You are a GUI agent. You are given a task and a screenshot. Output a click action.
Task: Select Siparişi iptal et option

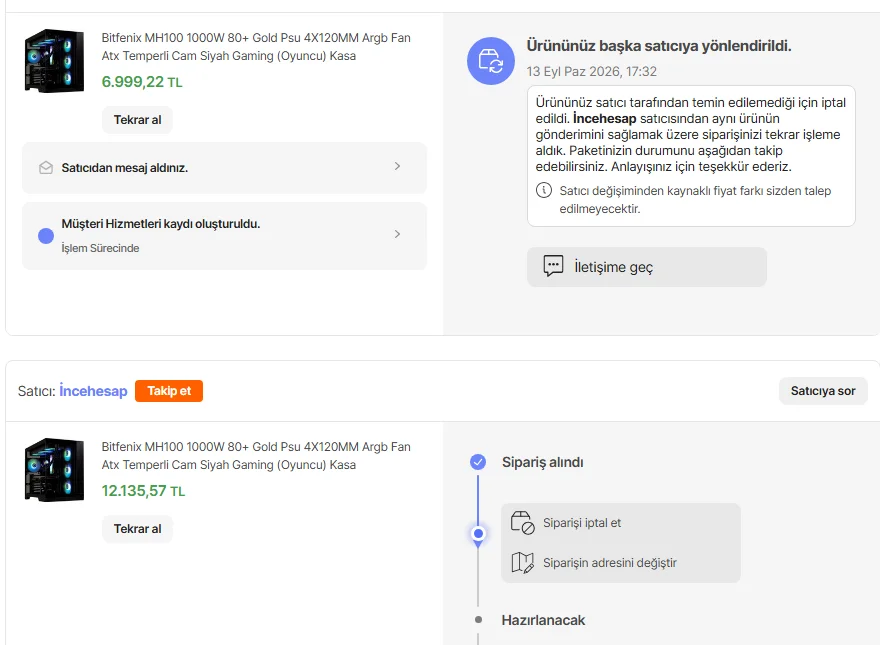(581, 523)
